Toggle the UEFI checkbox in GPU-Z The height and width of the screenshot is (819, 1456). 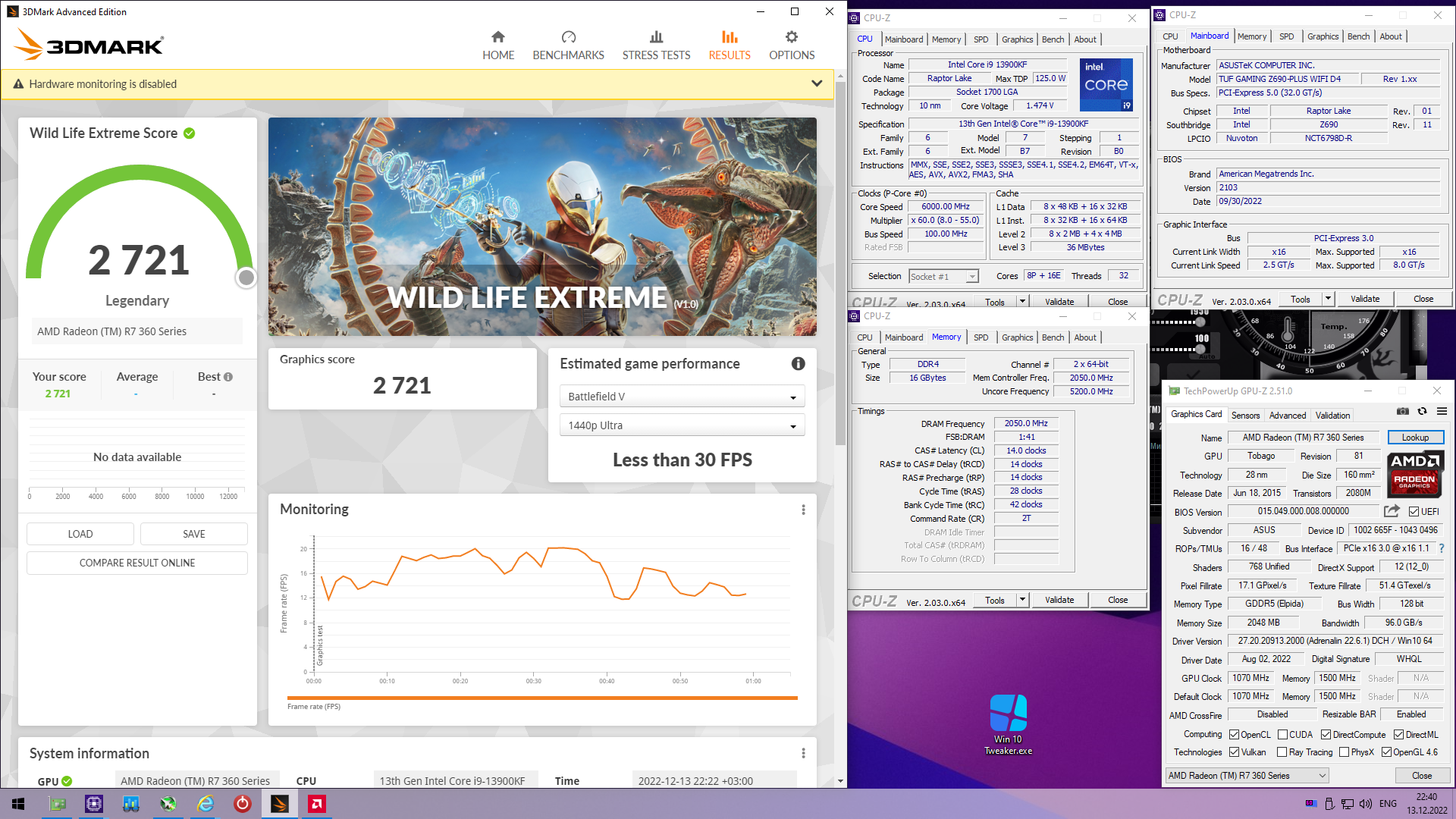click(1414, 512)
